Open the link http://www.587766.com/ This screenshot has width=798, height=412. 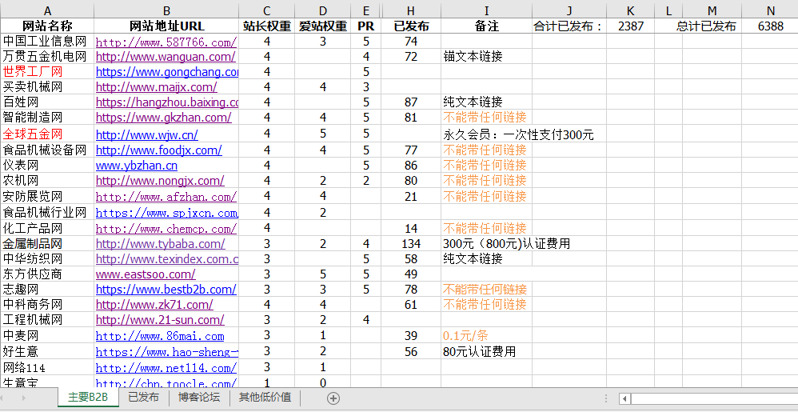[166, 42]
